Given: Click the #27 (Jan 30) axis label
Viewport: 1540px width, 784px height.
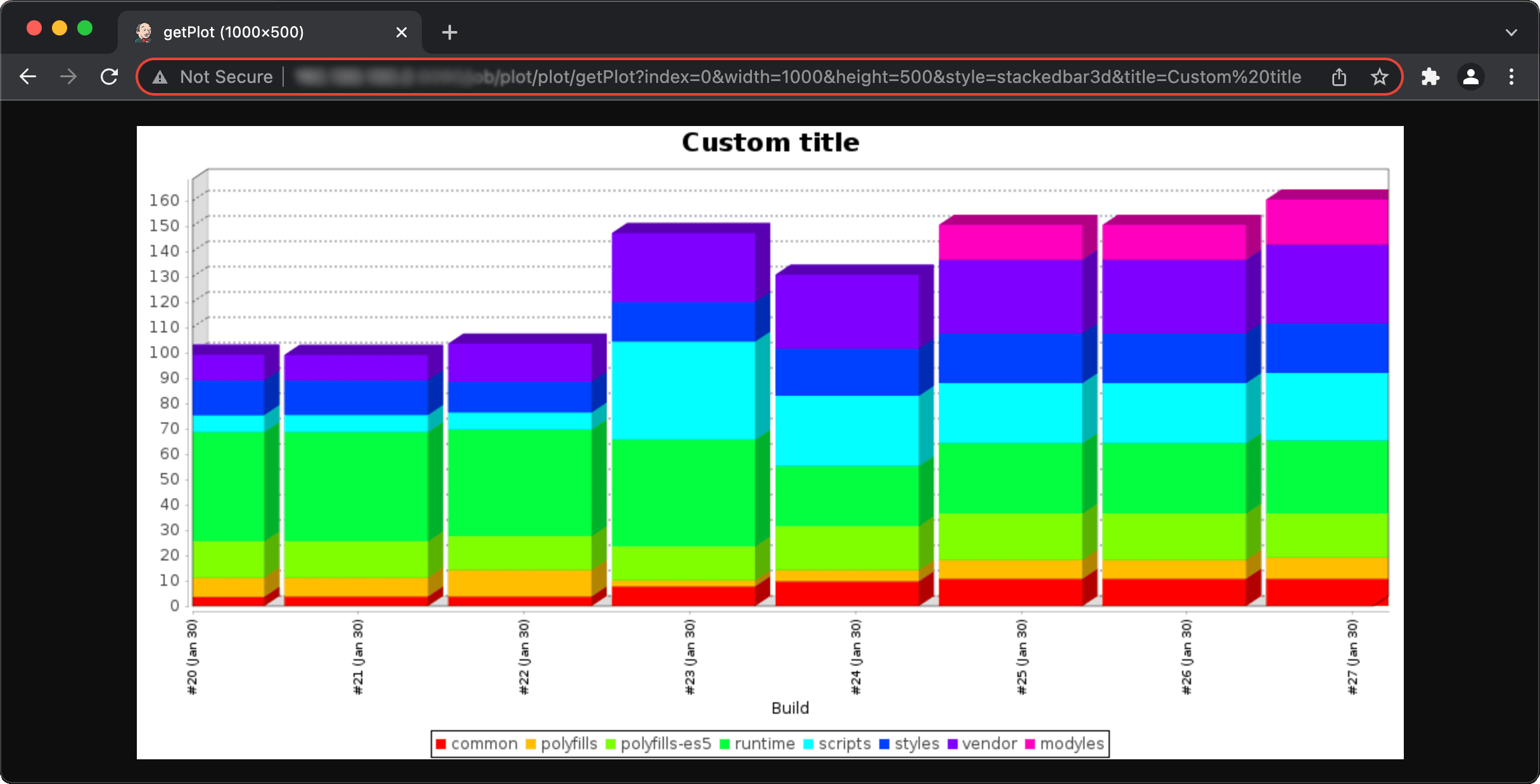Looking at the screenshot, I should click(1352, 657).
